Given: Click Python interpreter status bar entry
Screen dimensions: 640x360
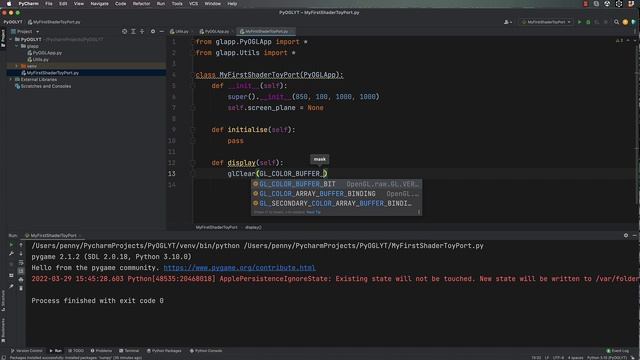Looking at the screenshot, I should pos(607,358).
